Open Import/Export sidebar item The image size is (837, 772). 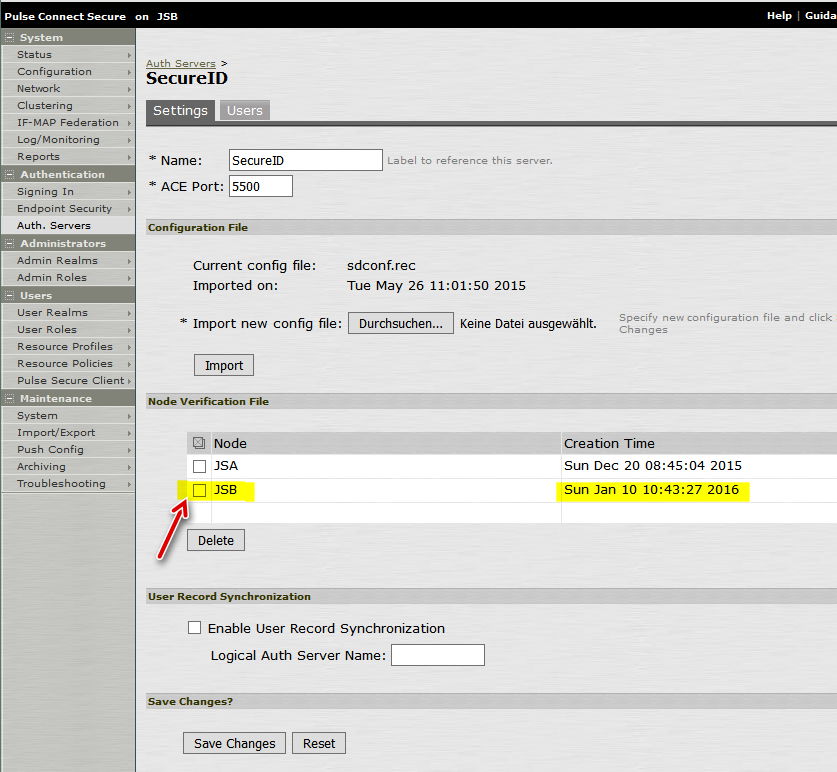pyautogui.click(x=68, y=433)
